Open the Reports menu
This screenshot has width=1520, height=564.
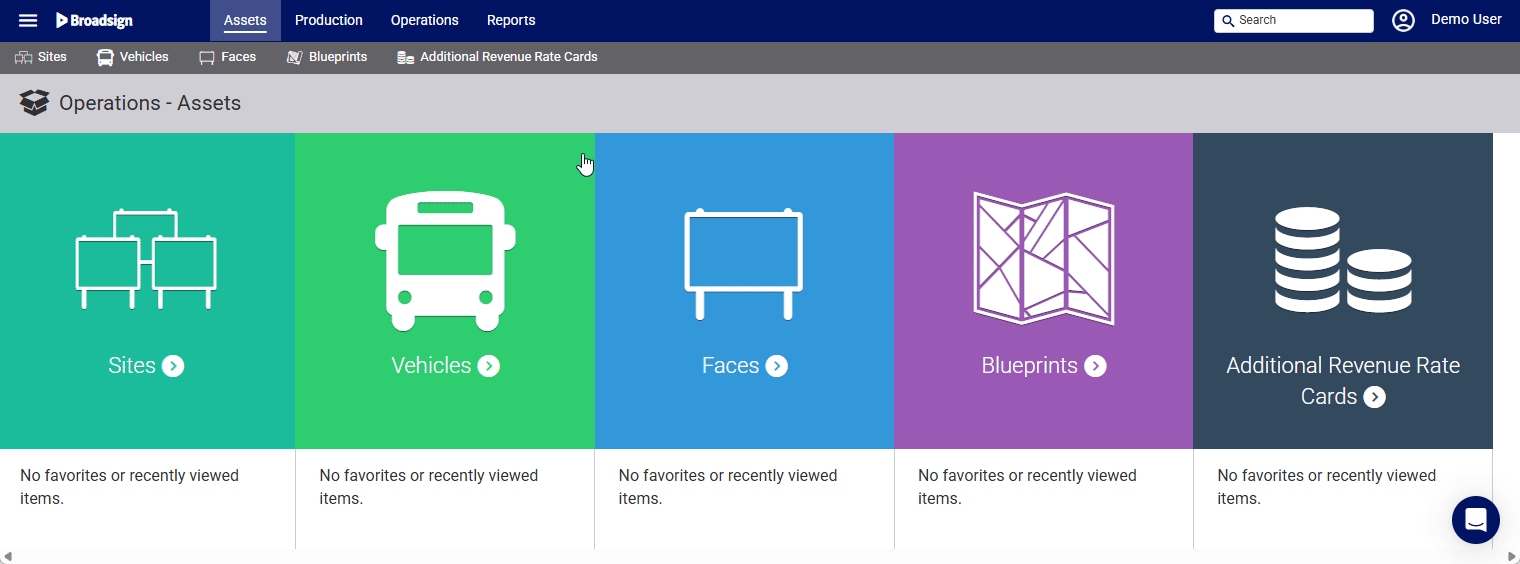[x=511, y=20]
